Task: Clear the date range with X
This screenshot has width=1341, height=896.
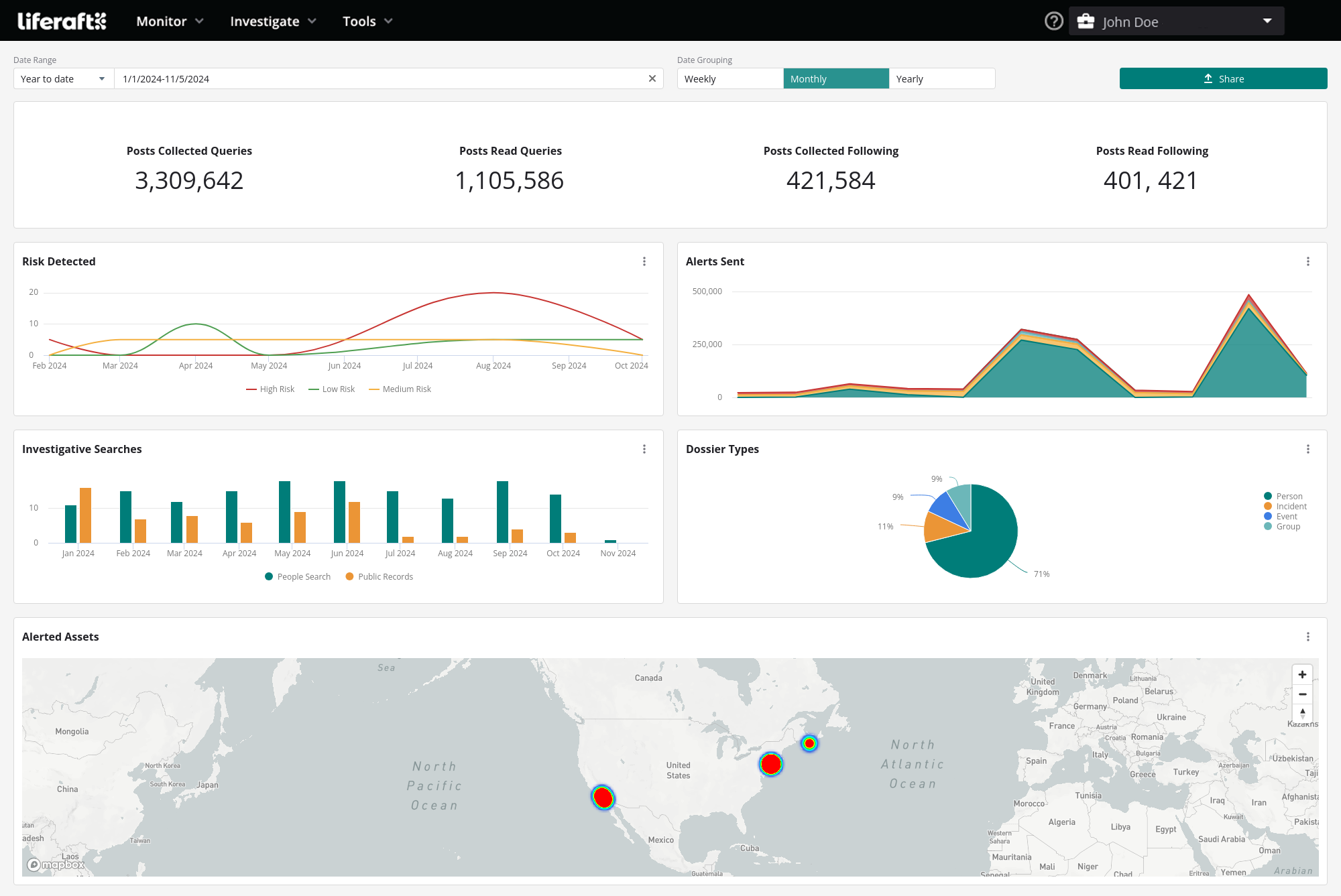Action: (x=652, y=78)
